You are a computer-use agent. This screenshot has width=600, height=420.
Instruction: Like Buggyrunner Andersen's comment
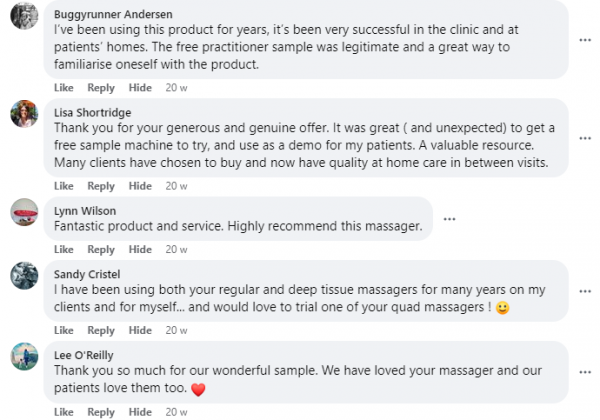[x=63, y=88]
